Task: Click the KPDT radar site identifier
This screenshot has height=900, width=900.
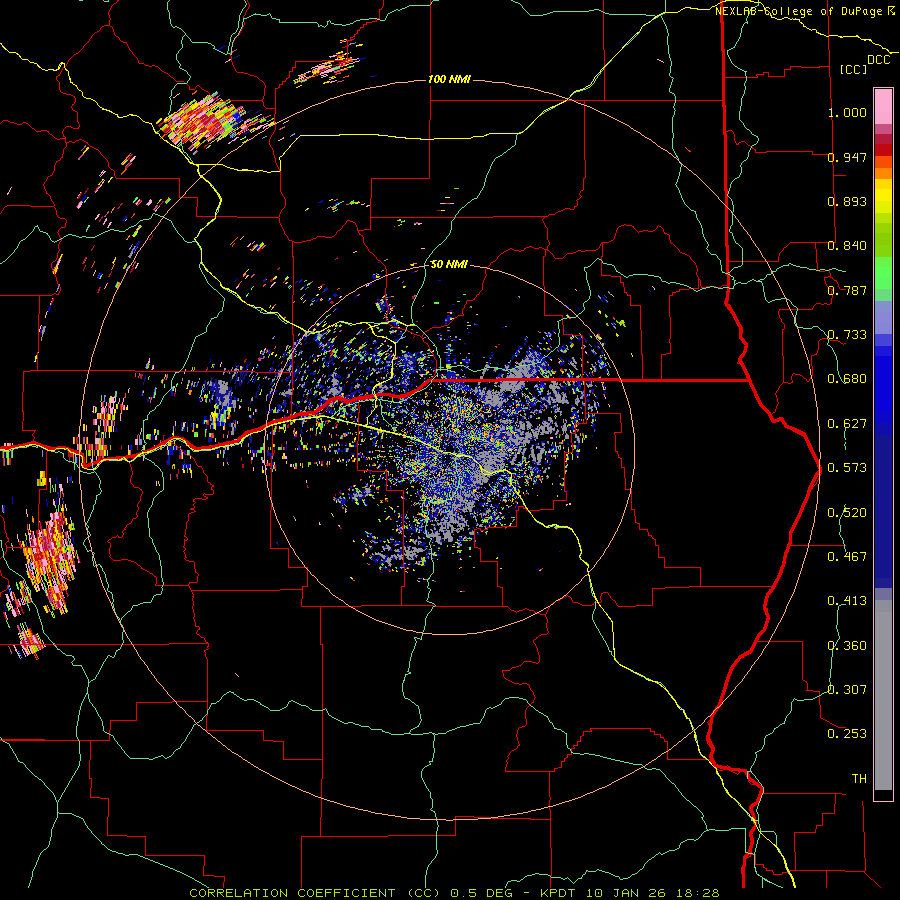Action: coord(558,893)
